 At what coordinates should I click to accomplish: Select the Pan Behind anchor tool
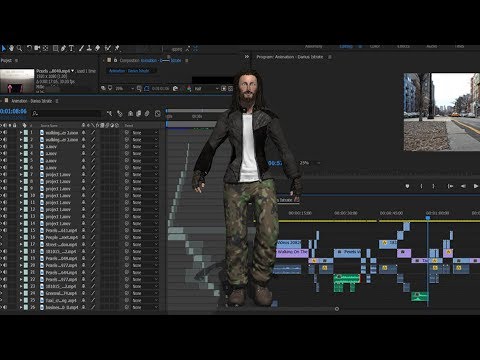pos(45,48)
